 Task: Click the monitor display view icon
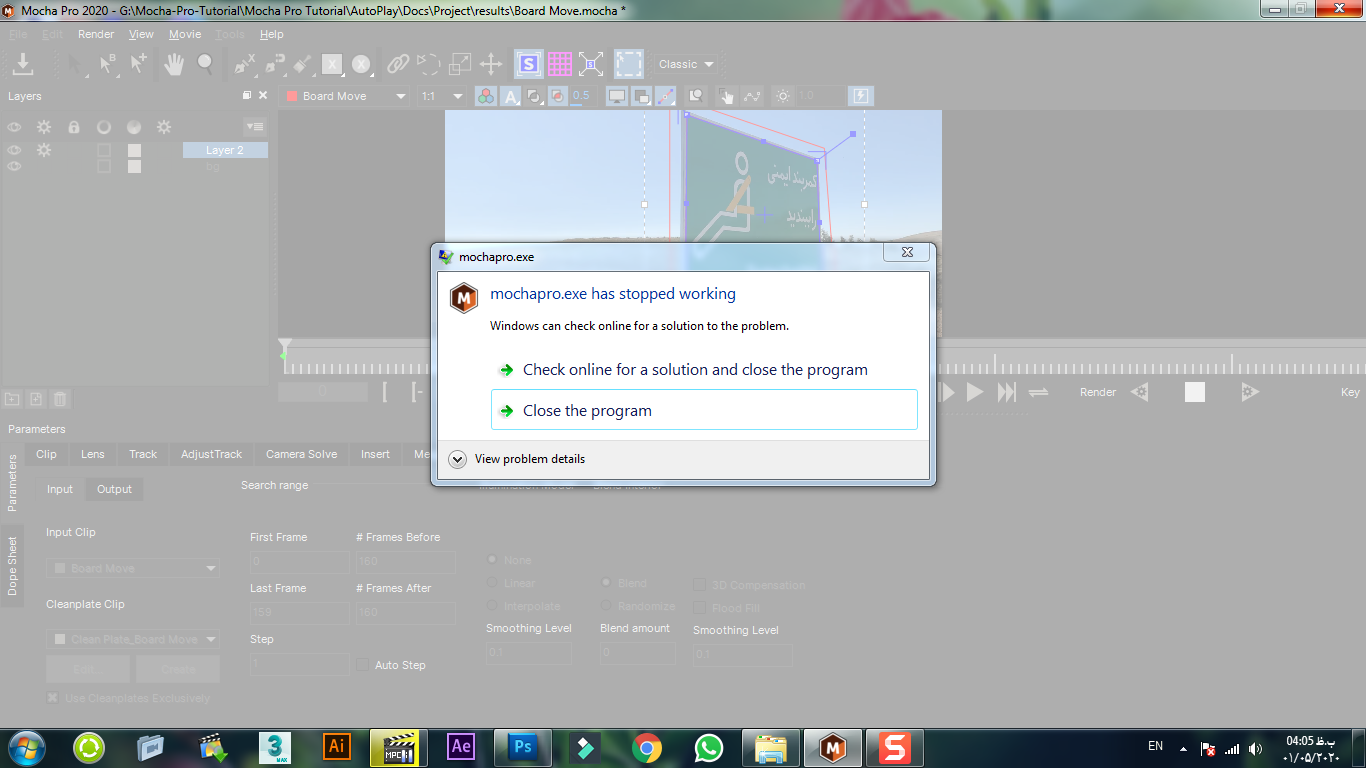[617, 96]
